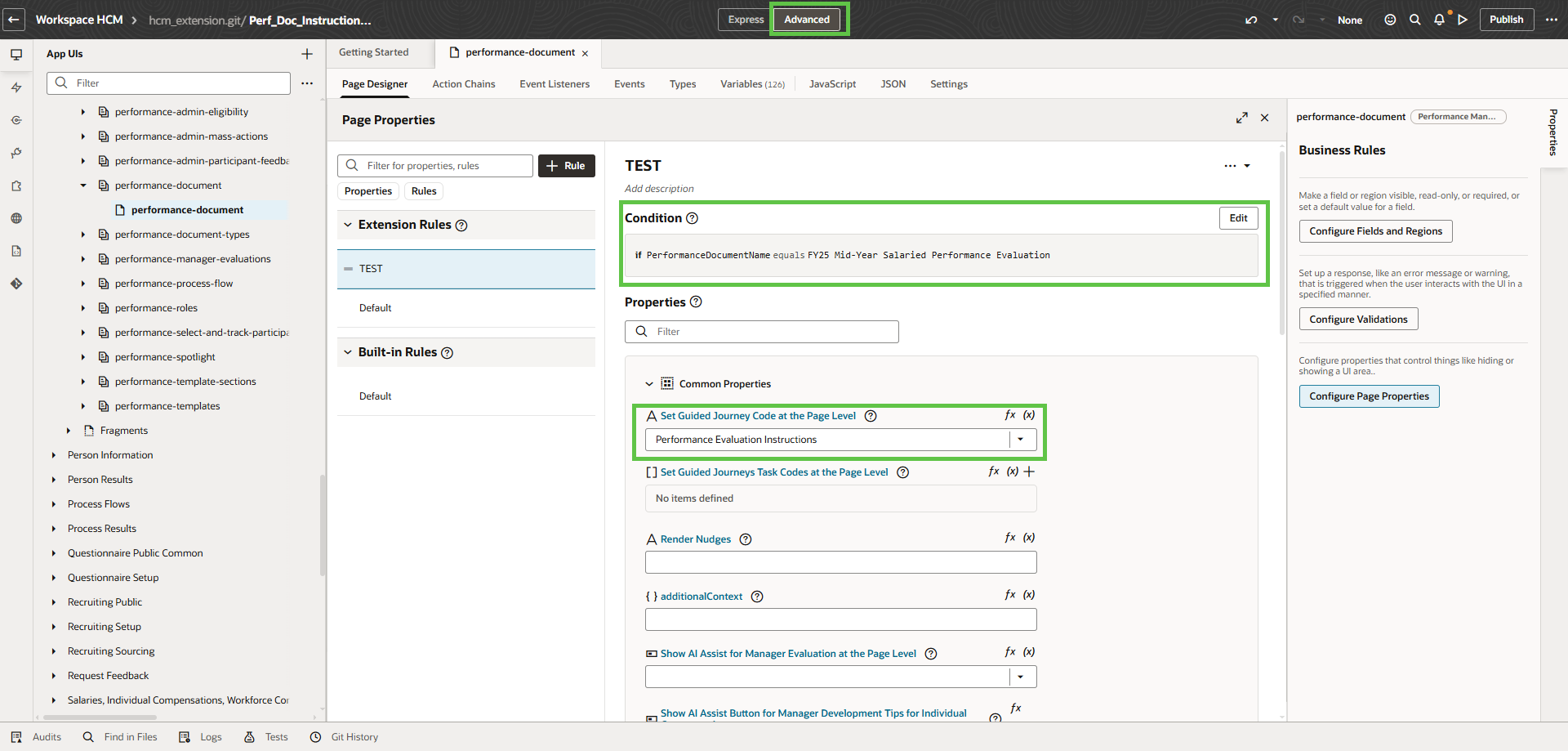Image resolution: width=1568 pixels, height=751 pixels.
Task: Expand Page Properties panel to full size
Action: click(1241, 118)
